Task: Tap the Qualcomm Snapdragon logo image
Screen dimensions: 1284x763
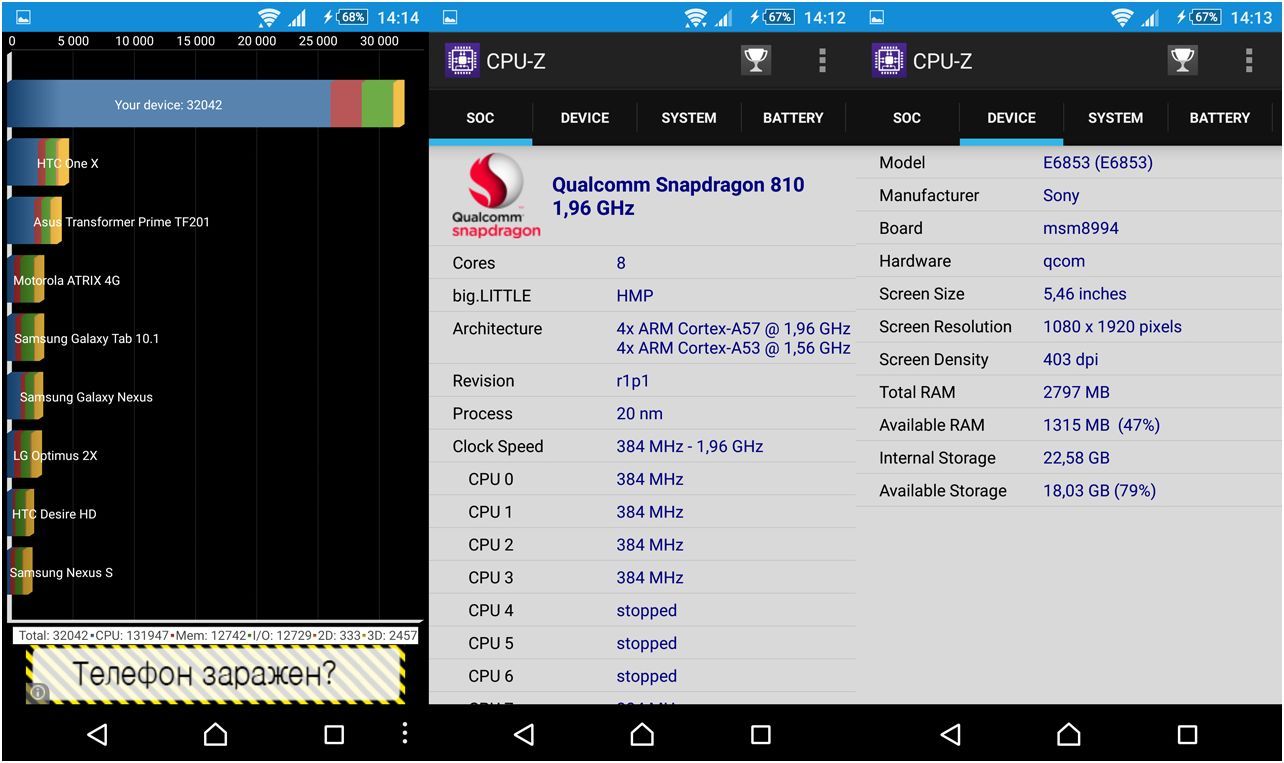Action: 495,196
